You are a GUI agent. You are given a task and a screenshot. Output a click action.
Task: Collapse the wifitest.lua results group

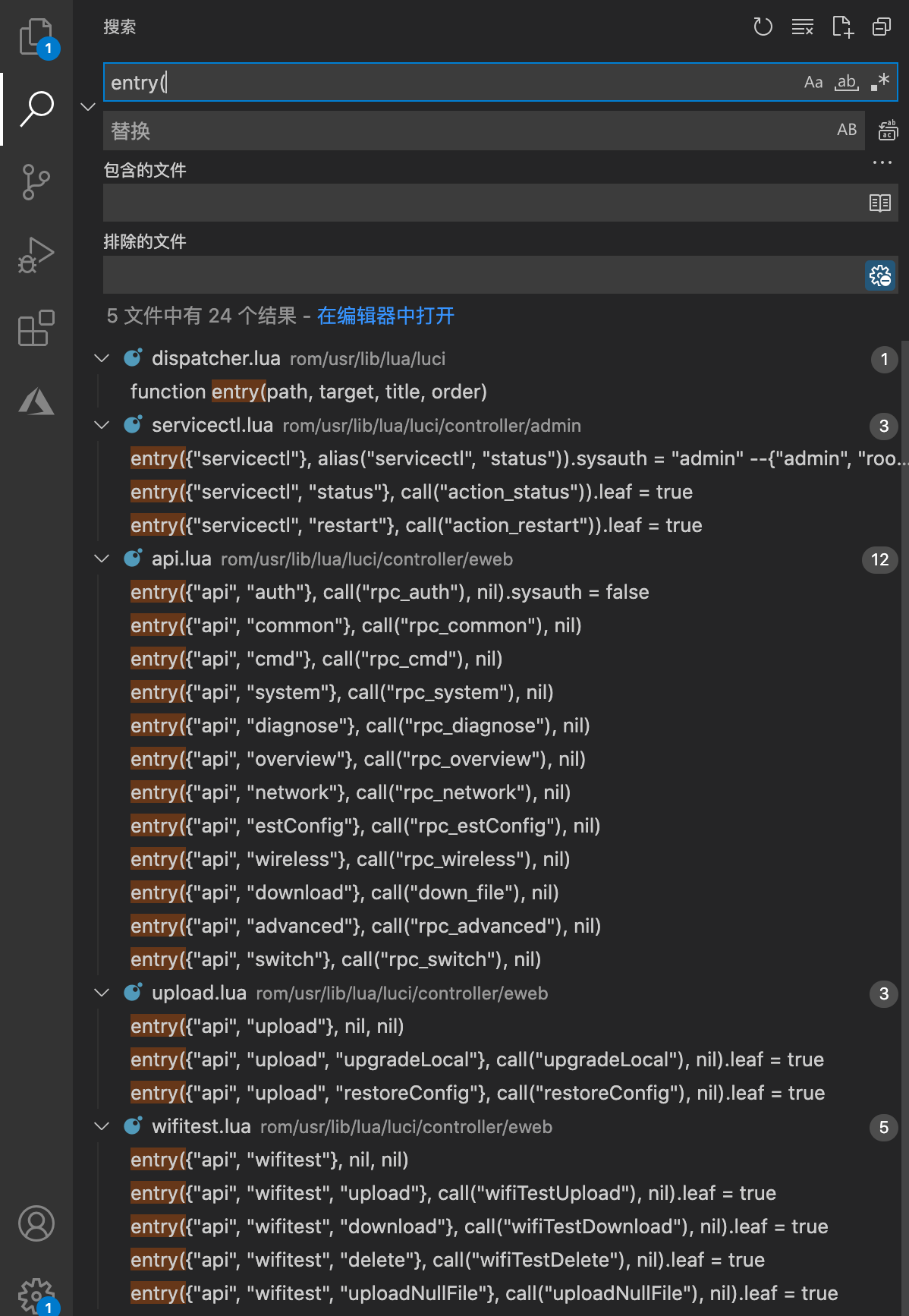(x=102, y=1127)
